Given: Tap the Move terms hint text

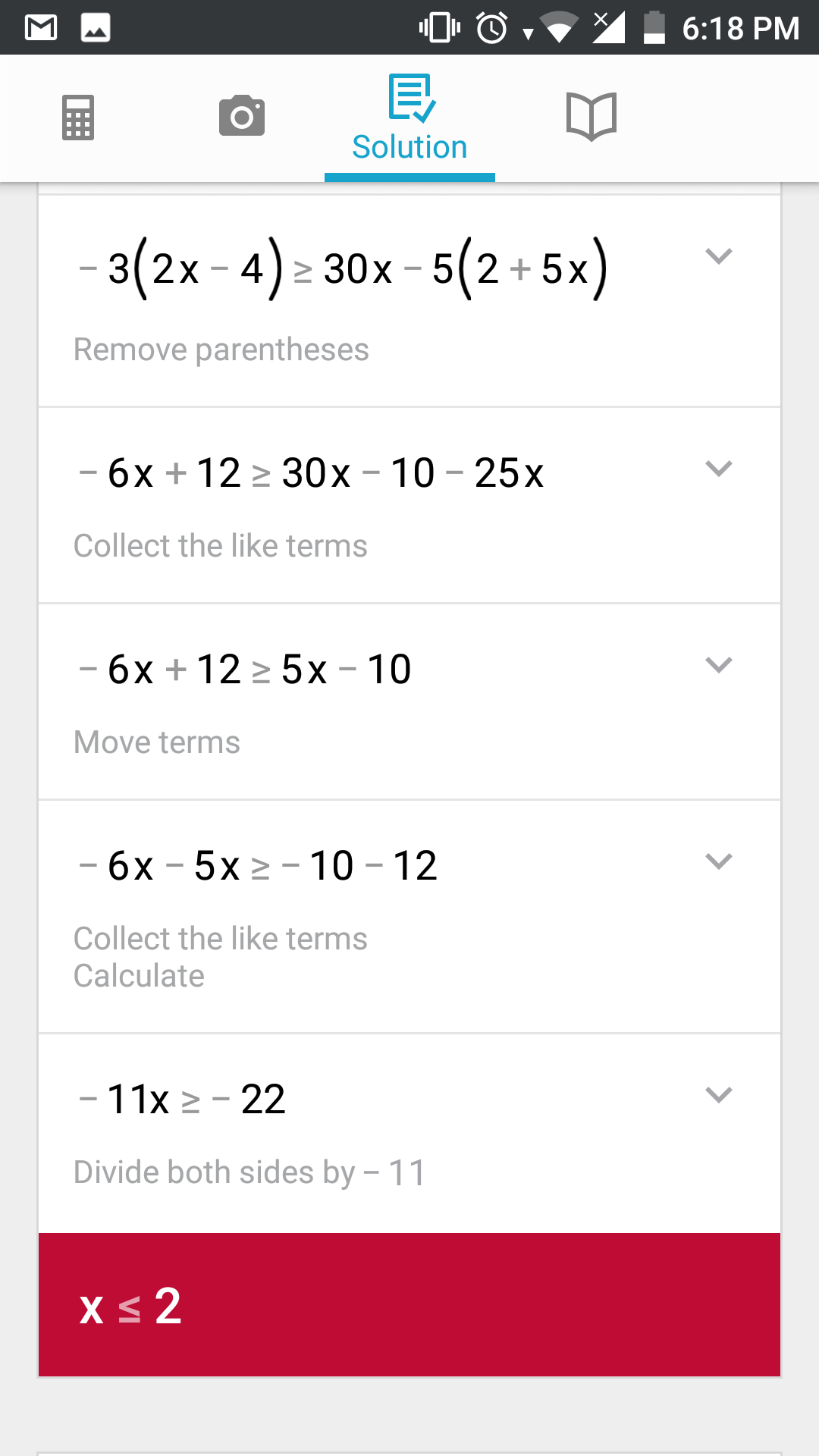Looking at the screenshot, I should point(157,742).
